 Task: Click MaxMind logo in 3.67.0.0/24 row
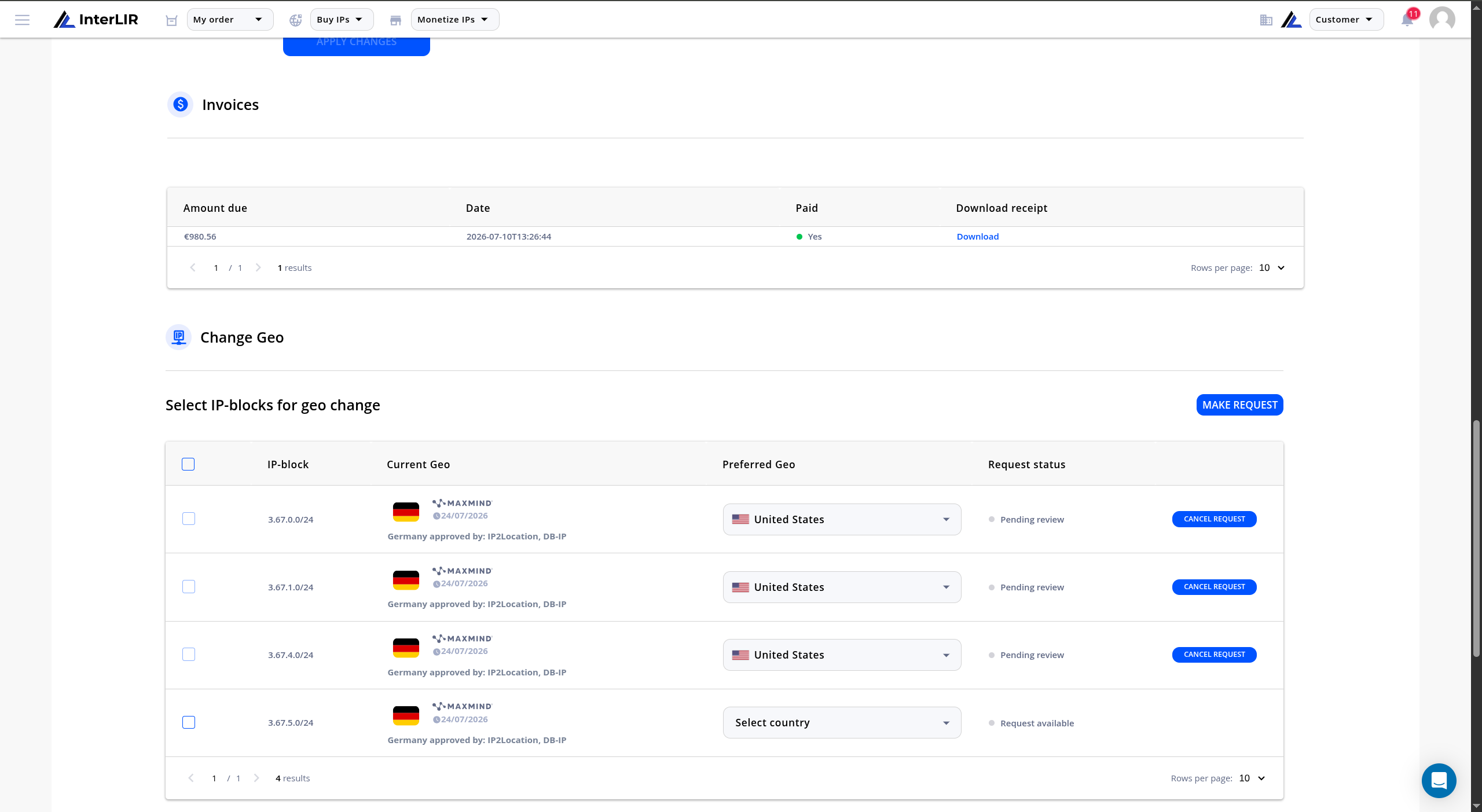point(462,503)
